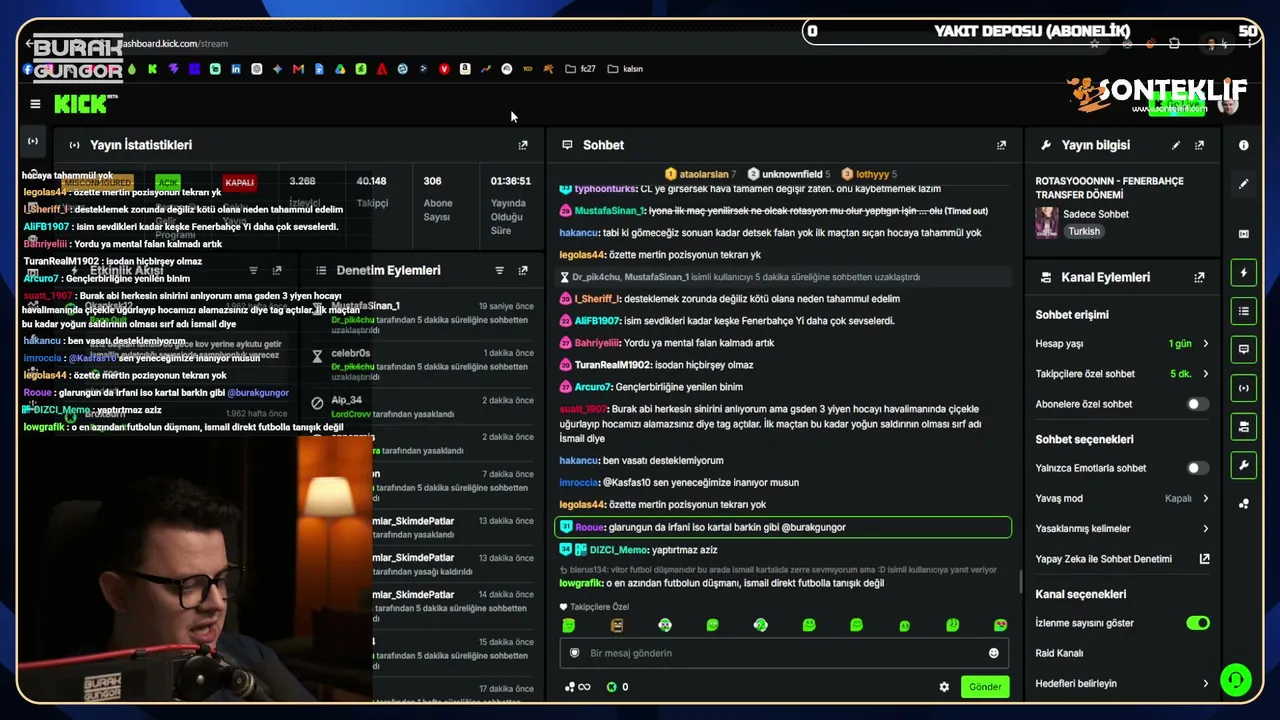
Task: Click unknownfield in chat leaderboard
Action: point(792,174)
